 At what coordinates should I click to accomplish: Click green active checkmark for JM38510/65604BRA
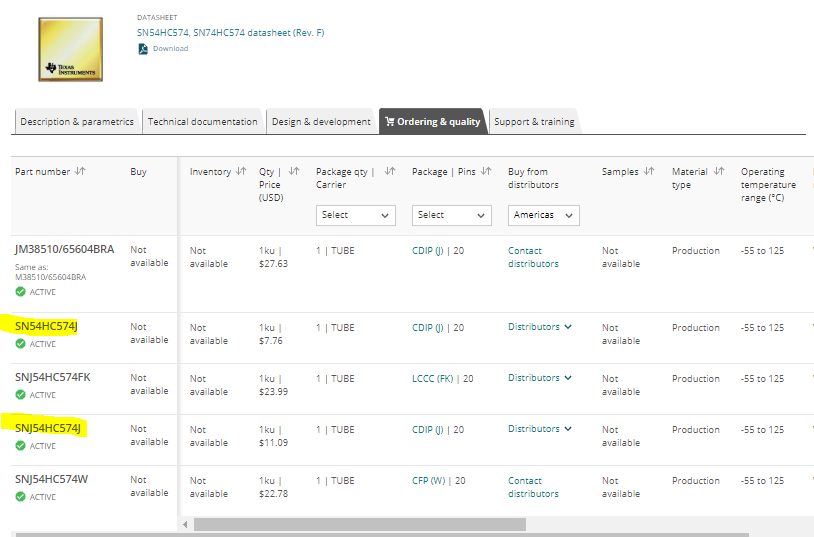[x=20, y=292]
